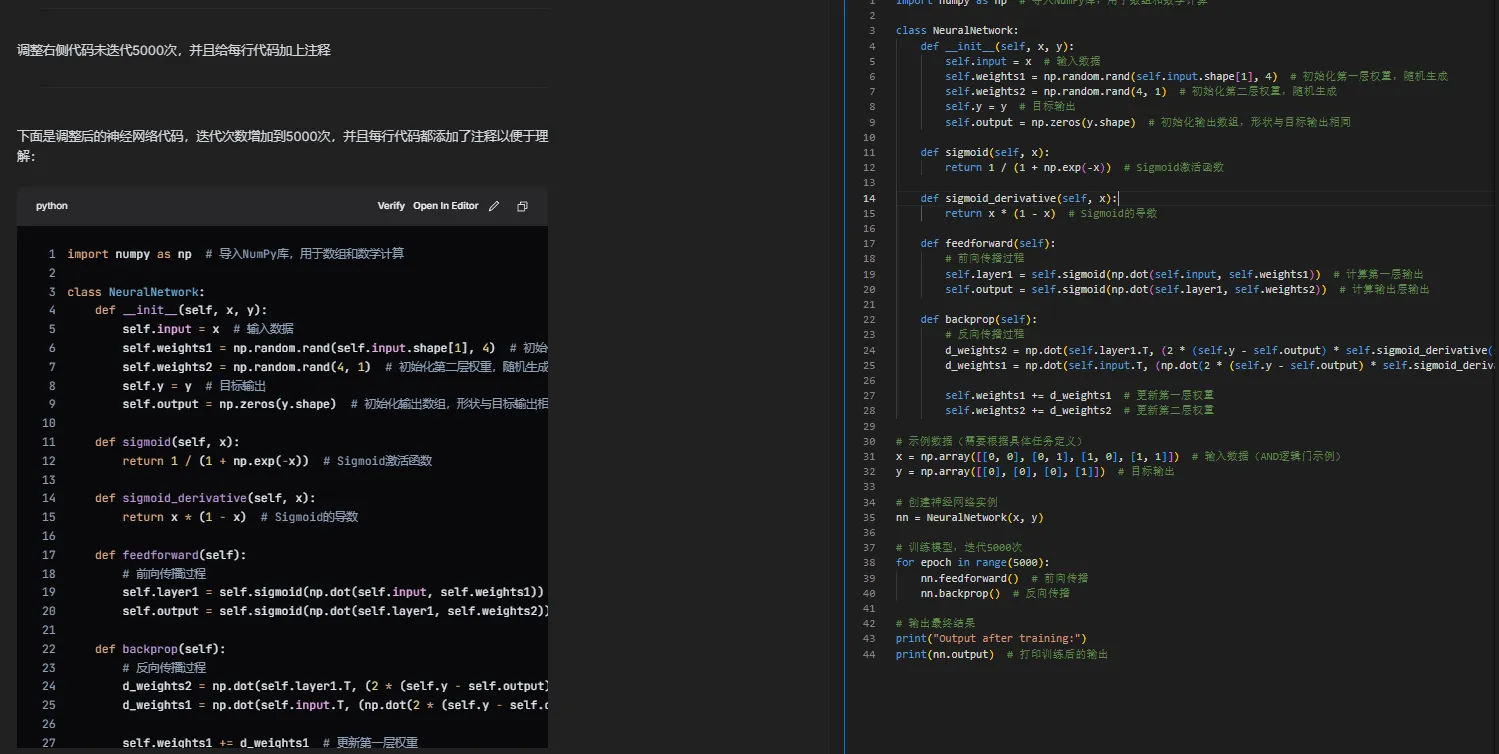1499x754 pixels.
Task: Click the python language label in block header
Action: coord(52,206)
